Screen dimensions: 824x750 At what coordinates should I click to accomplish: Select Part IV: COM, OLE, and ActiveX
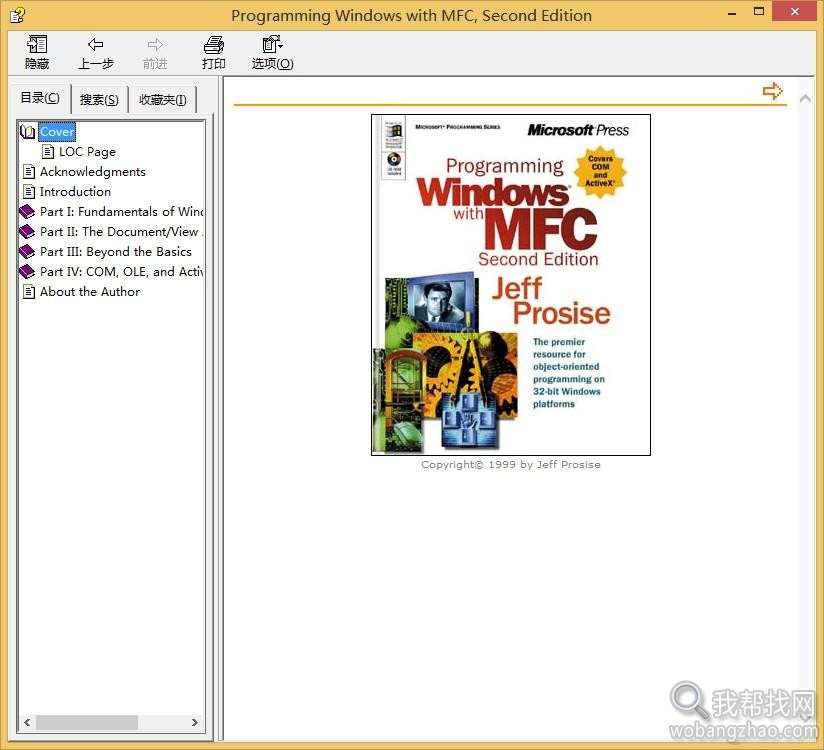coord(121,272)
